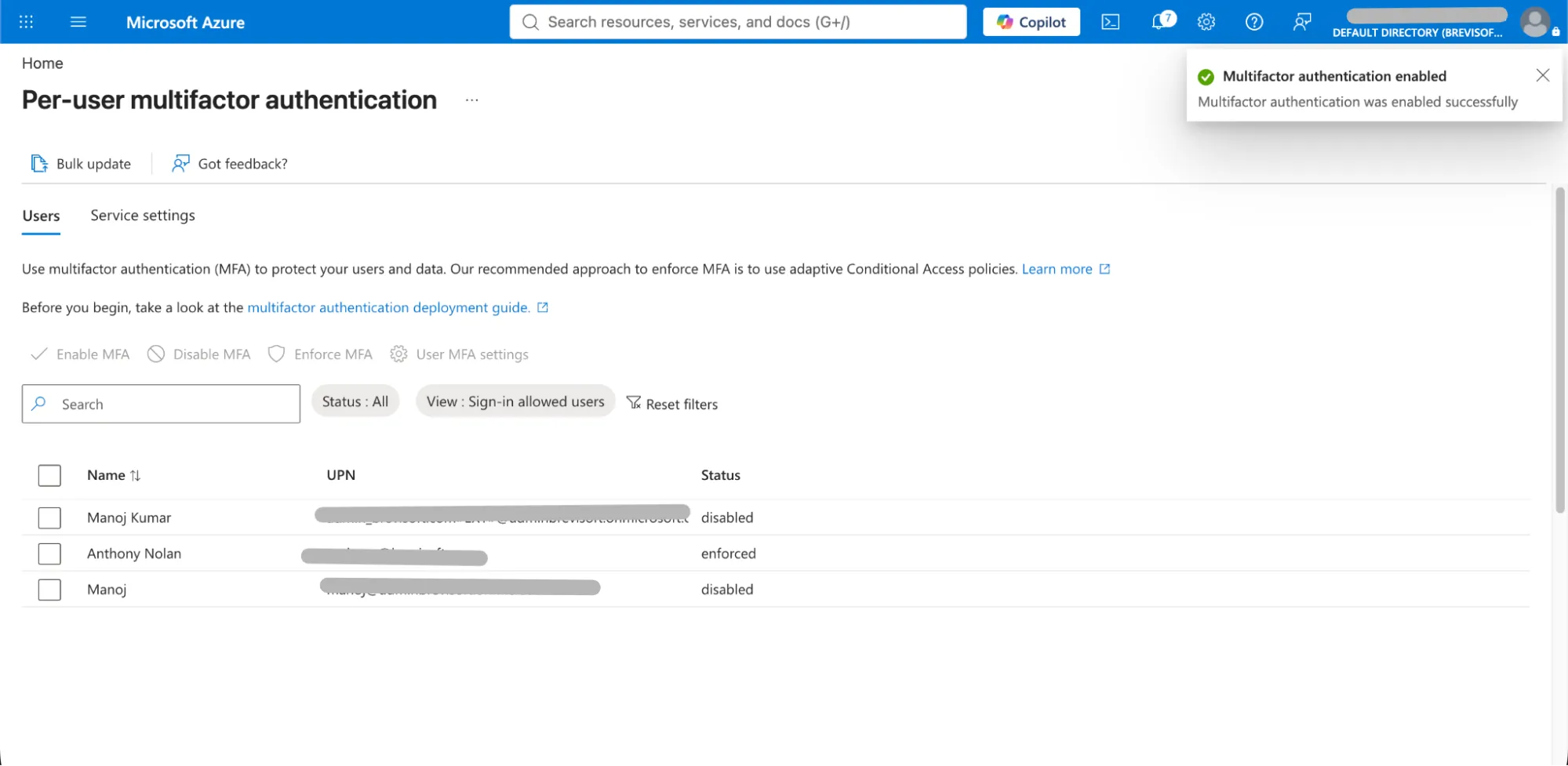The image size is (1568, 766).
Task: Click the Status column header
Action: pos(721,475)
